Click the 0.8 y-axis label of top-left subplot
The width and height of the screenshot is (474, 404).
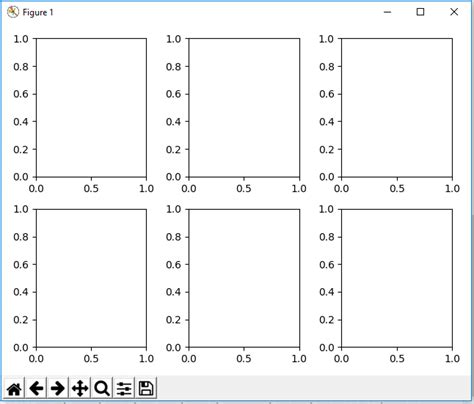[21, 67]
